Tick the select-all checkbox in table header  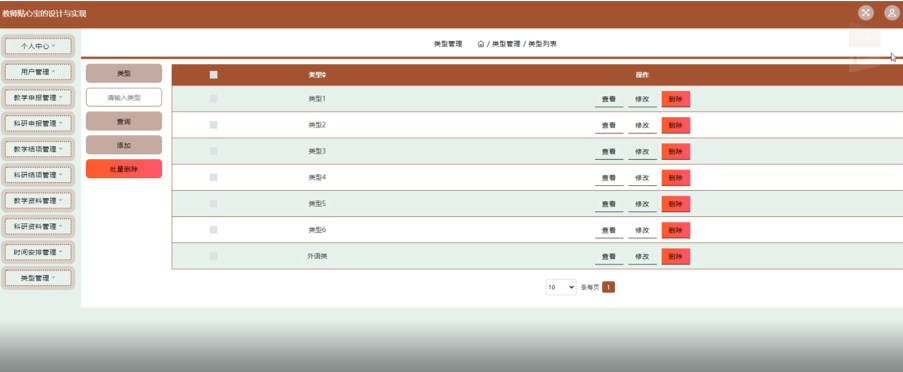[214, 75]
